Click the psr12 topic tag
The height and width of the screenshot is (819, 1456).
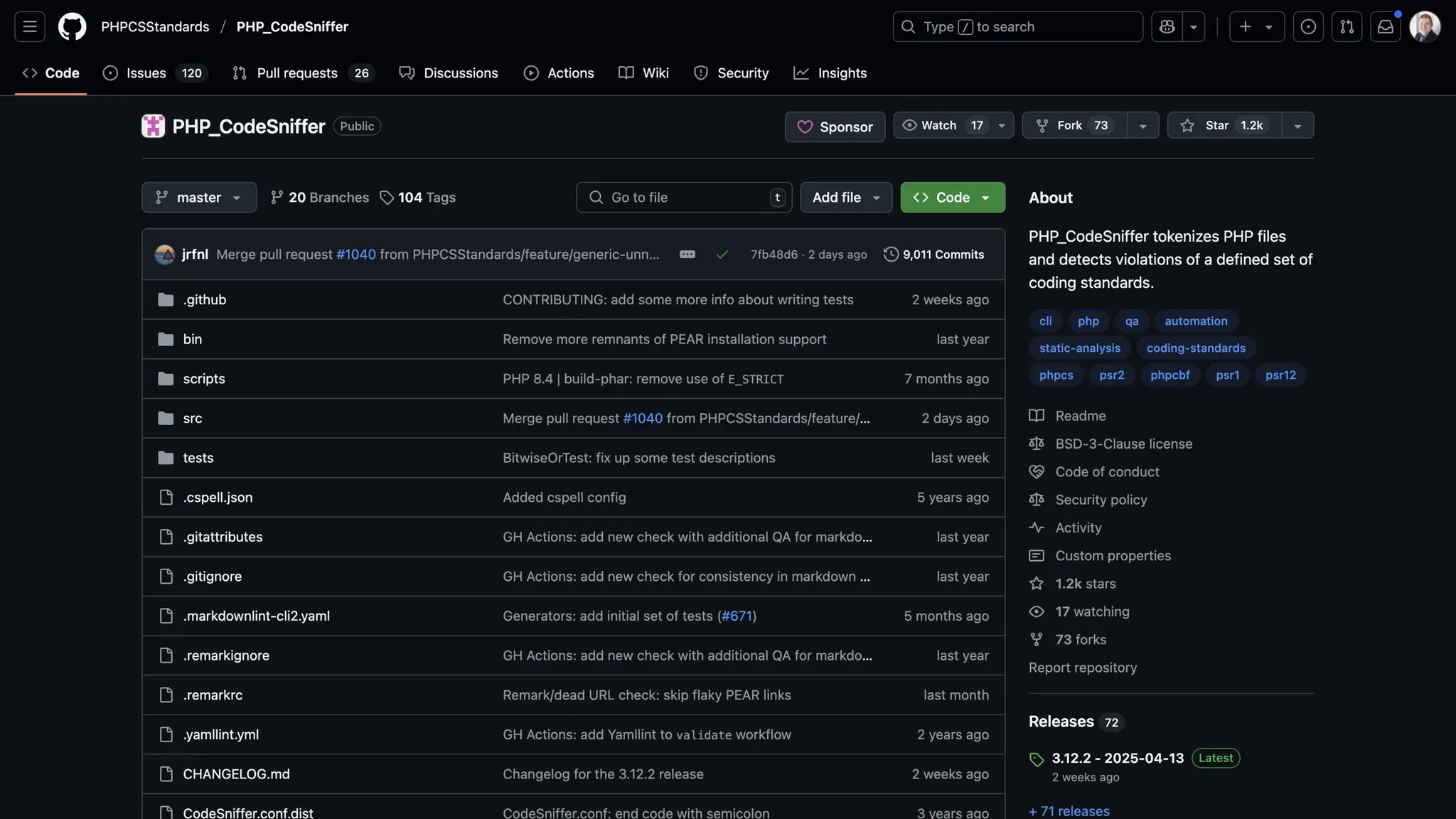click(x=1280, y=375)
